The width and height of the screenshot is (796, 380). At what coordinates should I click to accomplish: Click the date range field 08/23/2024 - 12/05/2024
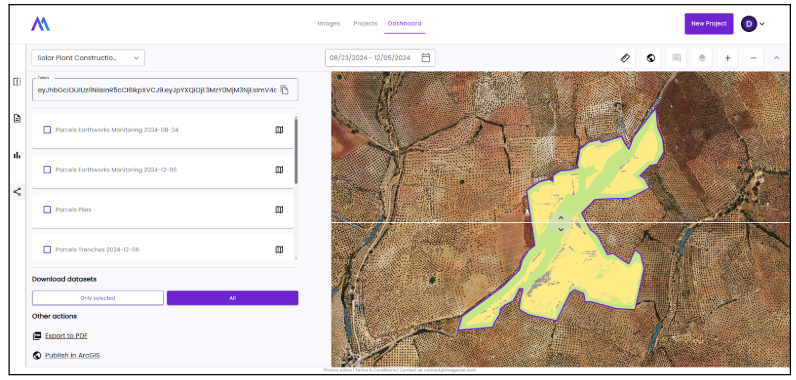(380, 58)
